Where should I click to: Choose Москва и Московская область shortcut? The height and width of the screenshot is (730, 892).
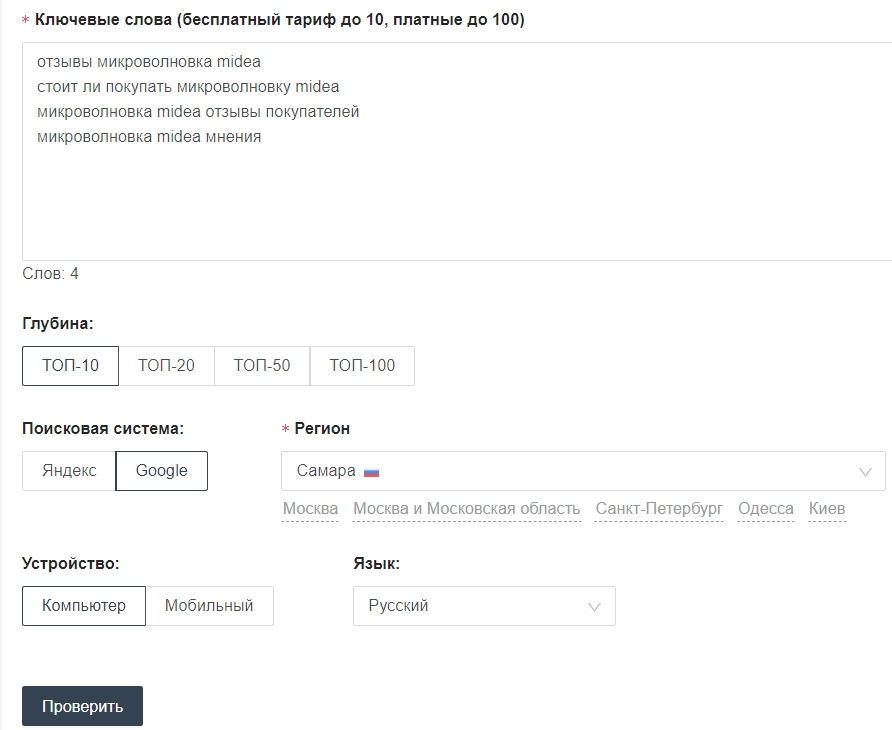(466, 509)
